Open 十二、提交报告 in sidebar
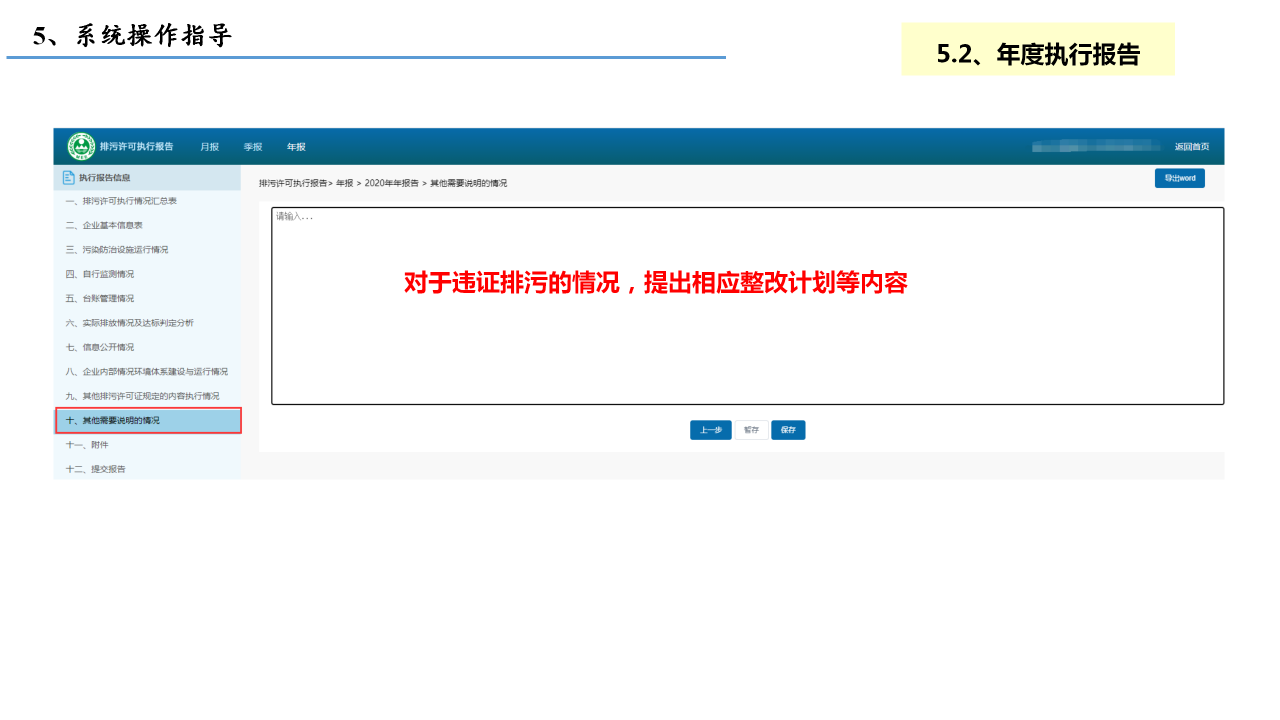This screenshot has width=1280, height=720. point(96,469)
